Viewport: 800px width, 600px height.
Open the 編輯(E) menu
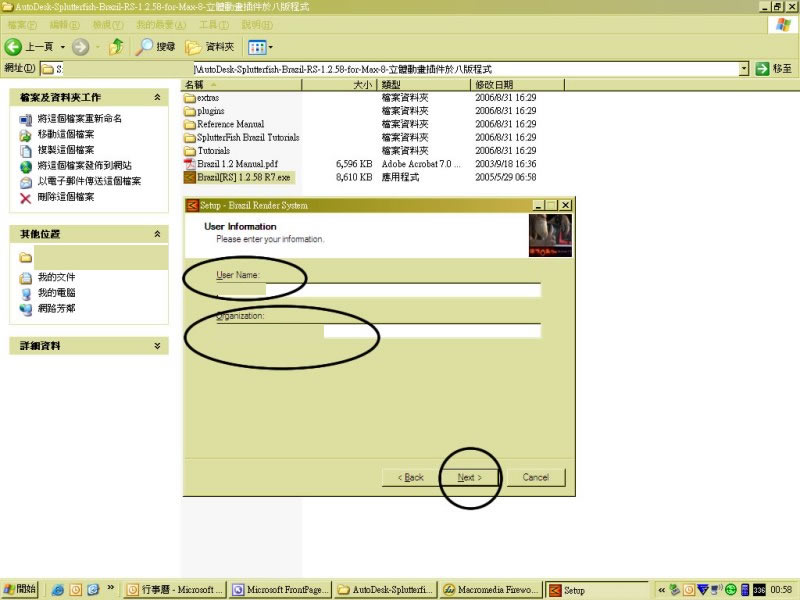point(65,24)
